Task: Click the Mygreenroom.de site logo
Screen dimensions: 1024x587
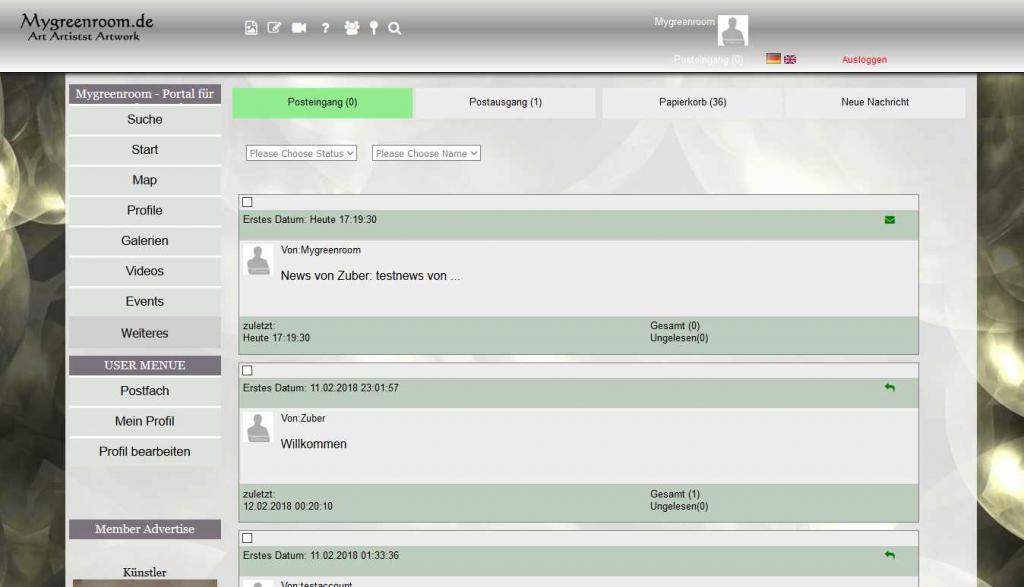Action: coord(87,27)
